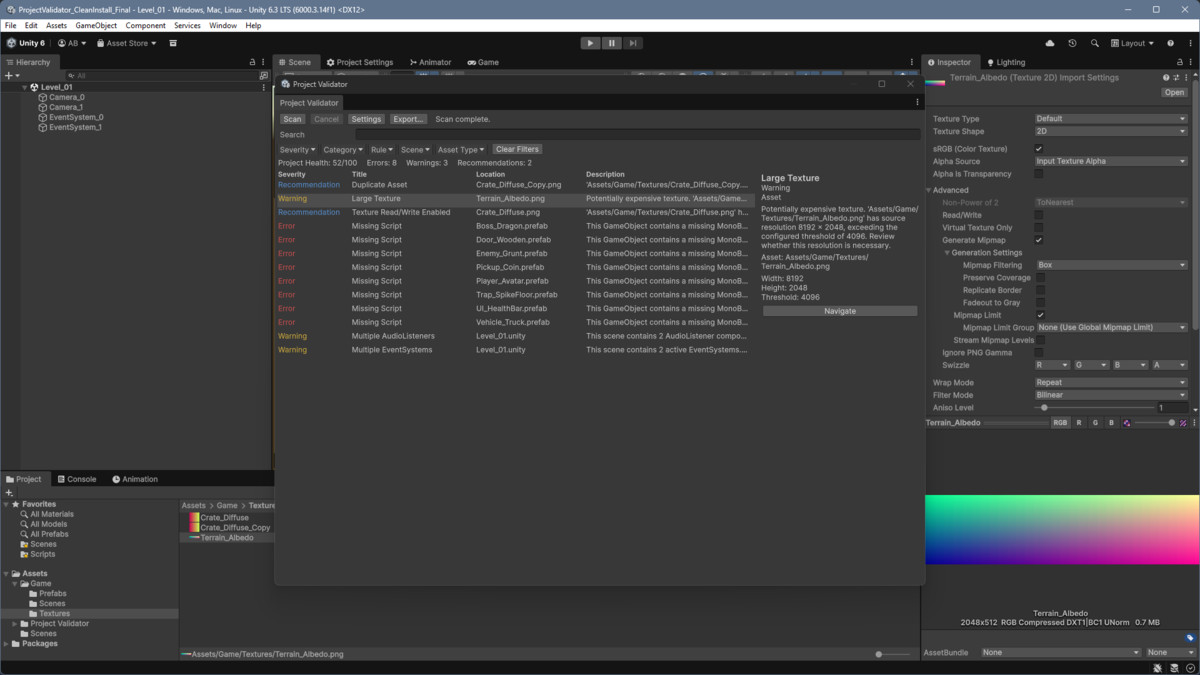Toggle the Ignore PNG Gamma checkbox
1200x675 pixels.
[x=1039, y=352]
